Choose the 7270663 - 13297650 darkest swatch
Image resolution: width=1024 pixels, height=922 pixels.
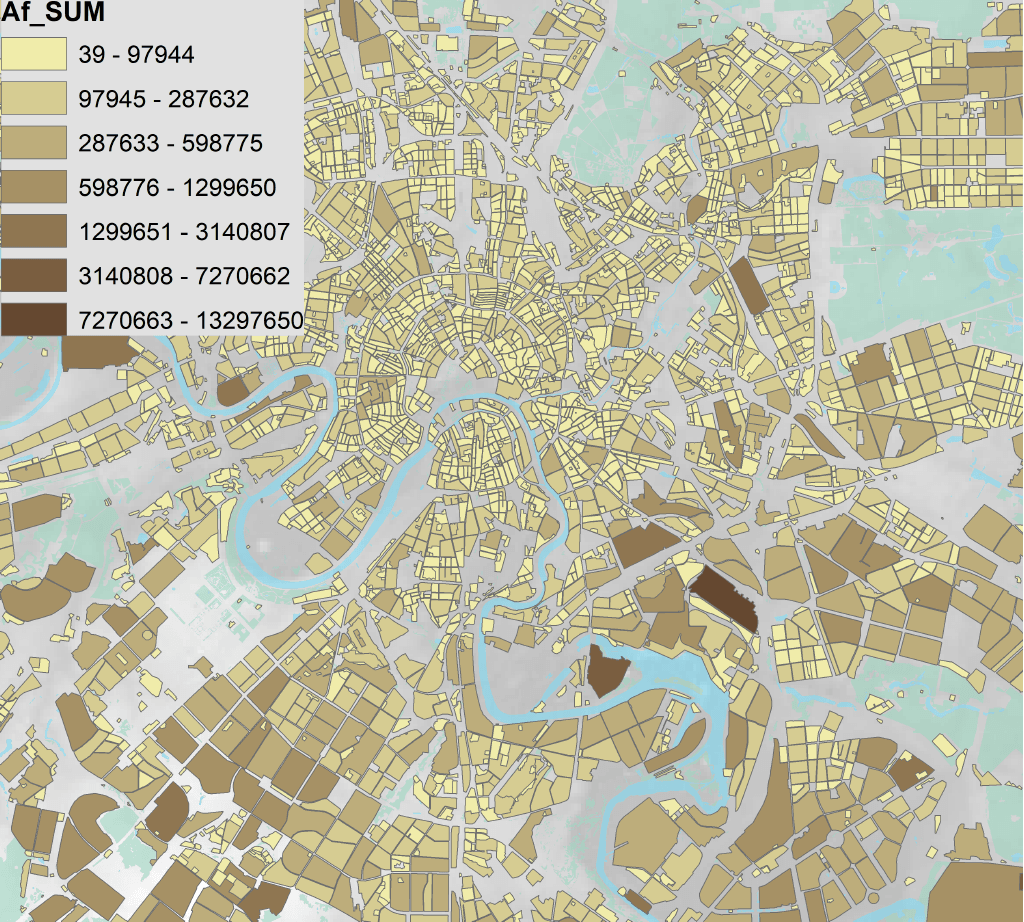point(34,319)
